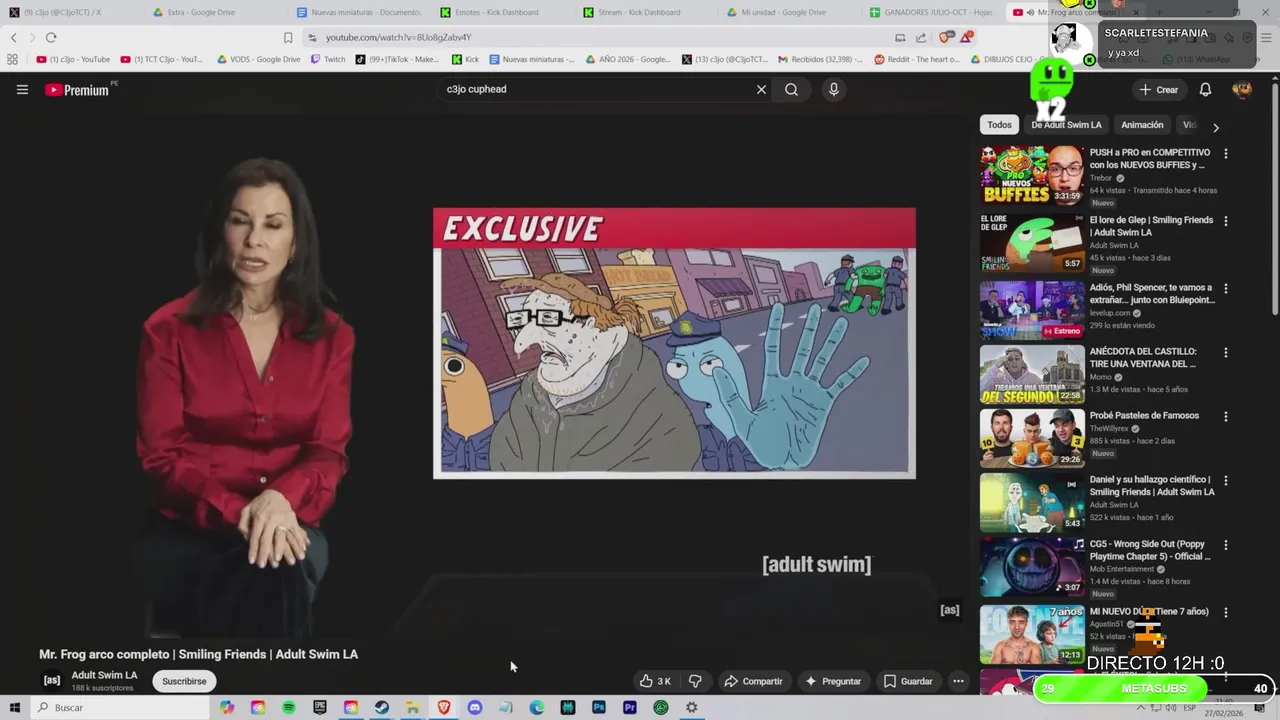
Task: Open El lore de Glep video thumbnail
Action: tap(1032, 242)
